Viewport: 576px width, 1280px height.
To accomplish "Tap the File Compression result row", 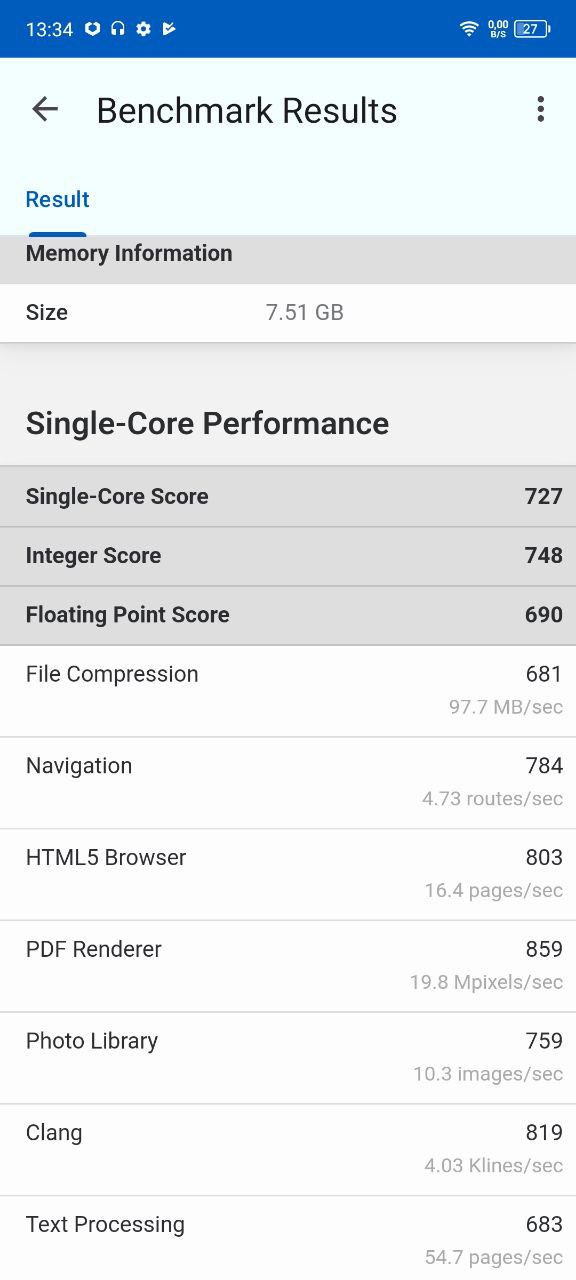I will [288, 691].
